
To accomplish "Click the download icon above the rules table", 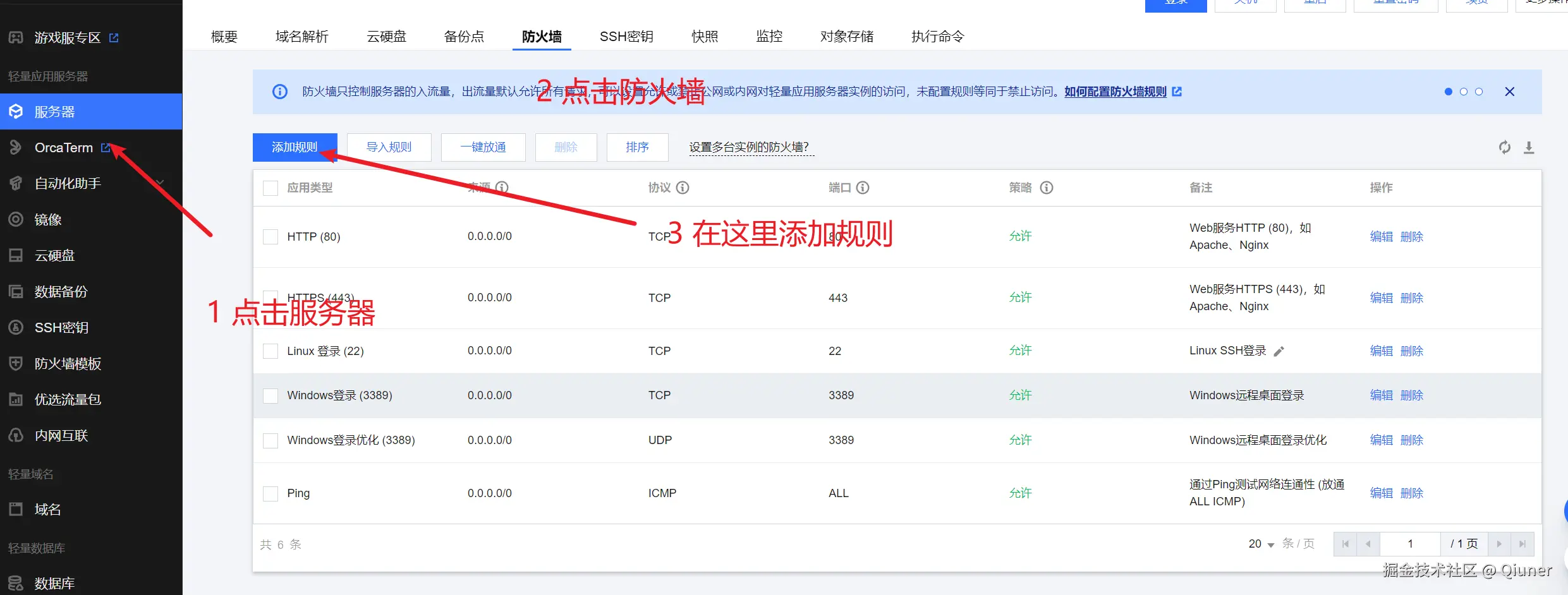I will tap(1529, 147).
